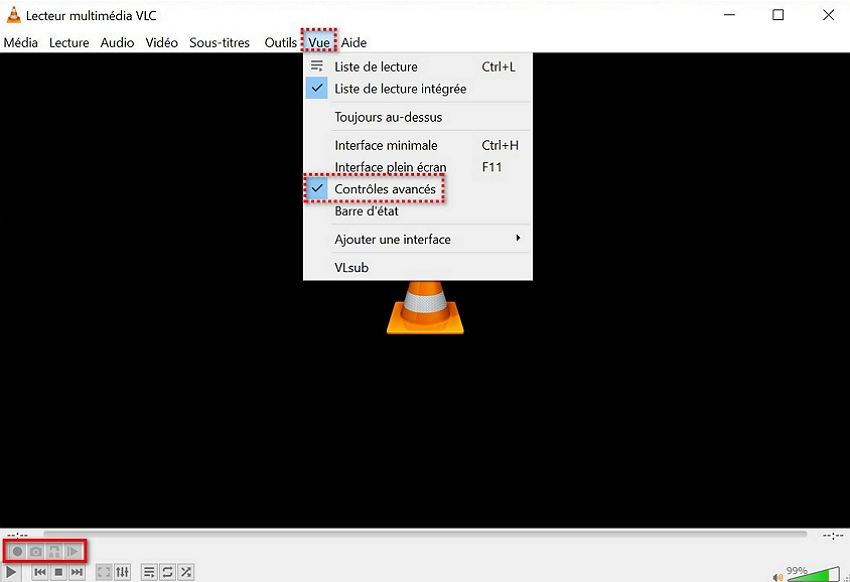Click the playback seek bar
This screenshot has width=850, height=582.
click(x=425, y=534)
